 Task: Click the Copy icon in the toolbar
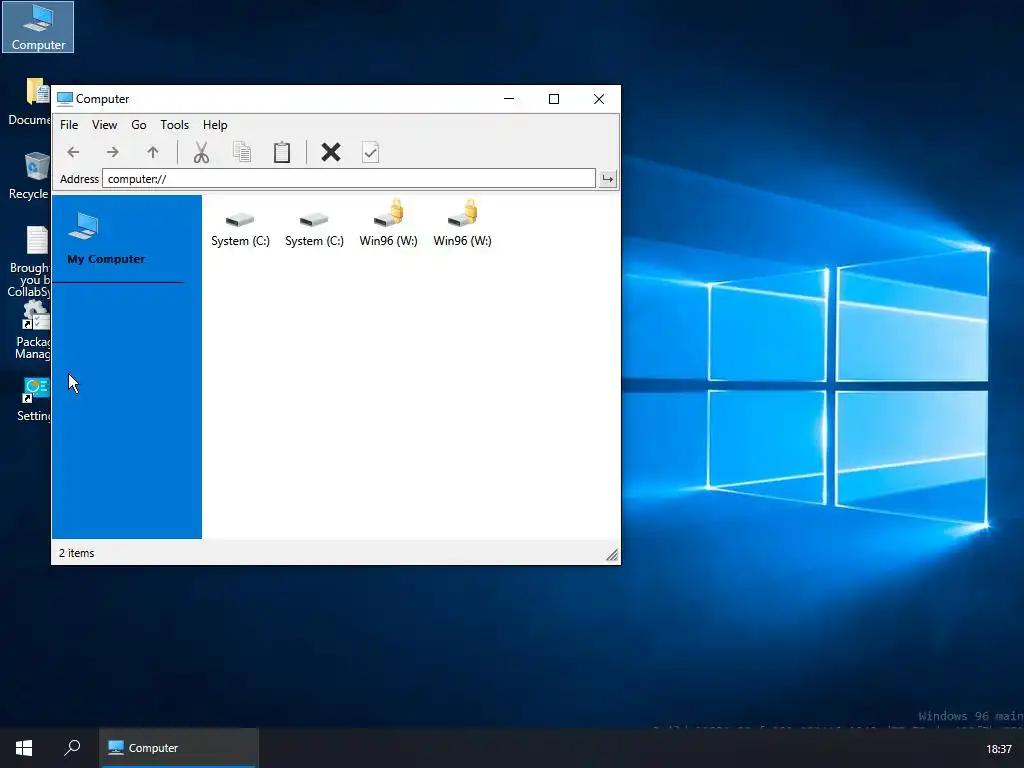(242, 152)
